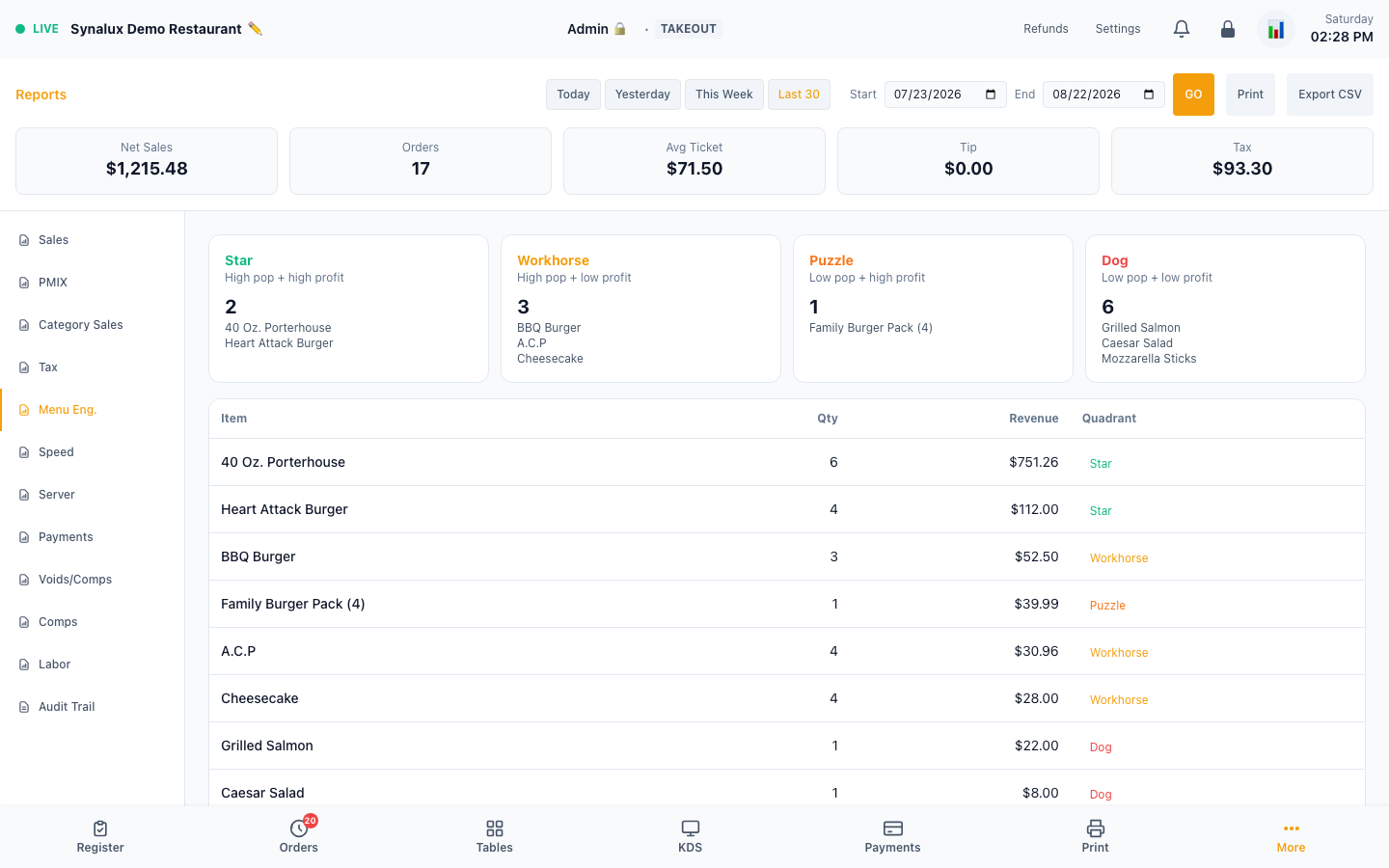Screen dimensions: 1389x868
Task: Open the Speed report
Action: click(x=92, y=452)
